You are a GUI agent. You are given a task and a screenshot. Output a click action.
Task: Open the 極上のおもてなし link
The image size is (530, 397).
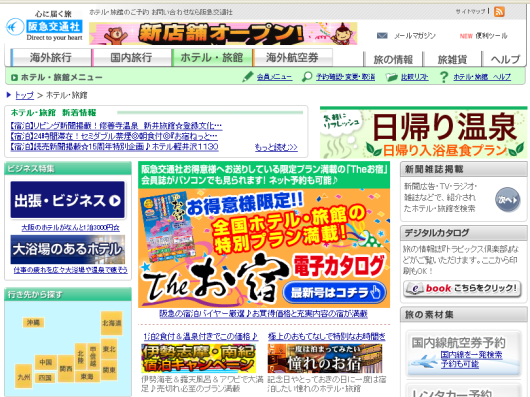pos(327,337)
